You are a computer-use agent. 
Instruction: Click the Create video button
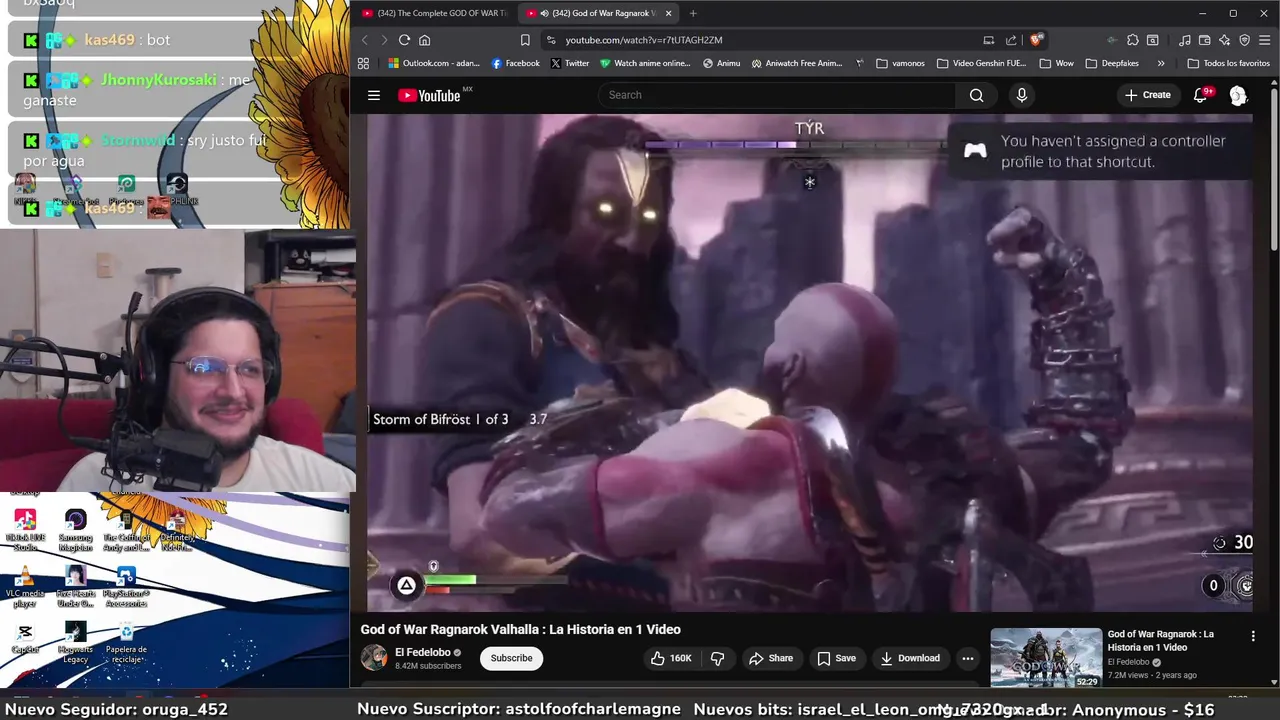pyautogui.click(x=1147, y=95)
